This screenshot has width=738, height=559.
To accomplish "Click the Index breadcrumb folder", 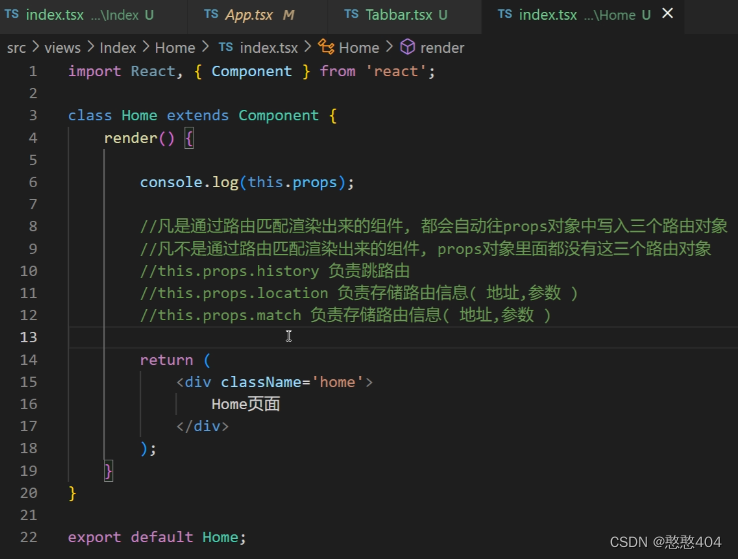I will pos(118,48).
